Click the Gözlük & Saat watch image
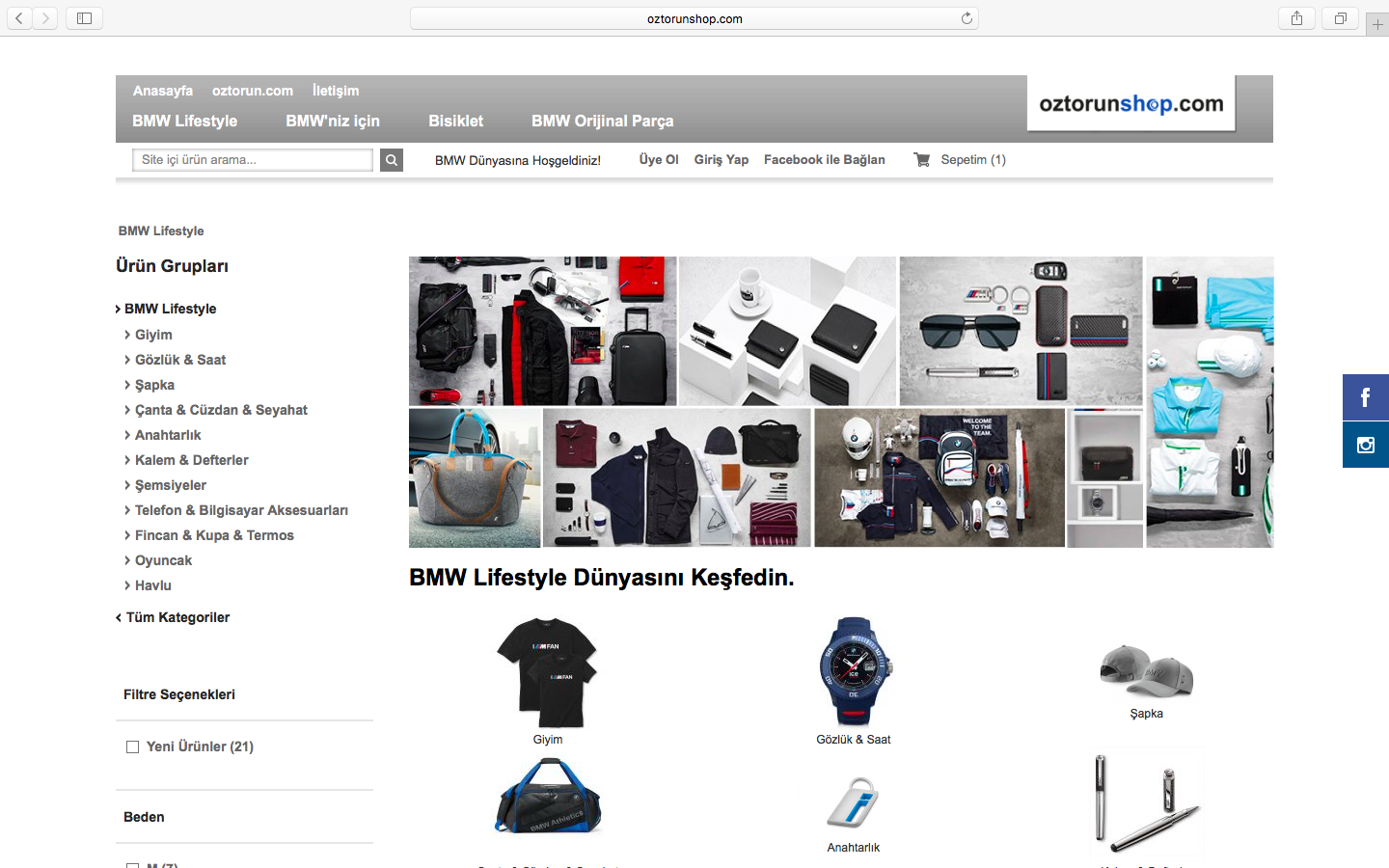This screenshot has height=868, width=1389. point(855,671)
